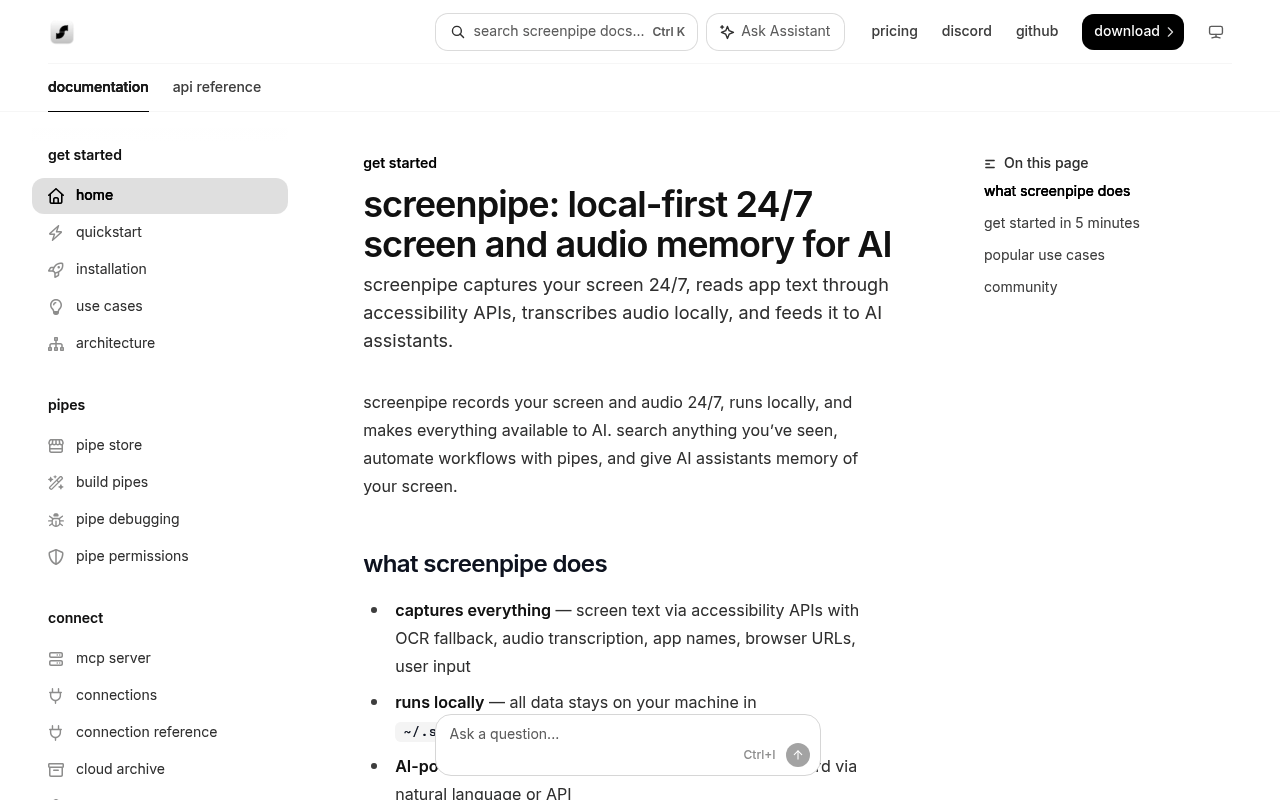Click the pipe store storefront icon
The width and height of the screenshot is (1280, 800).
coord(56,446)
